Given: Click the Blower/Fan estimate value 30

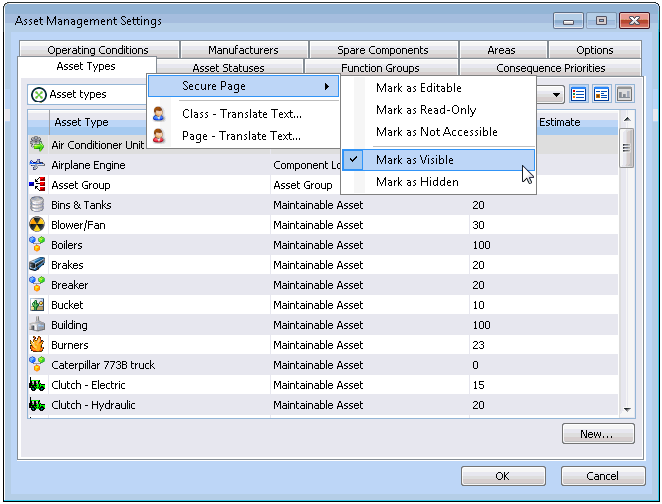Looking at the screenshot, I should click(x=478, y=225).
